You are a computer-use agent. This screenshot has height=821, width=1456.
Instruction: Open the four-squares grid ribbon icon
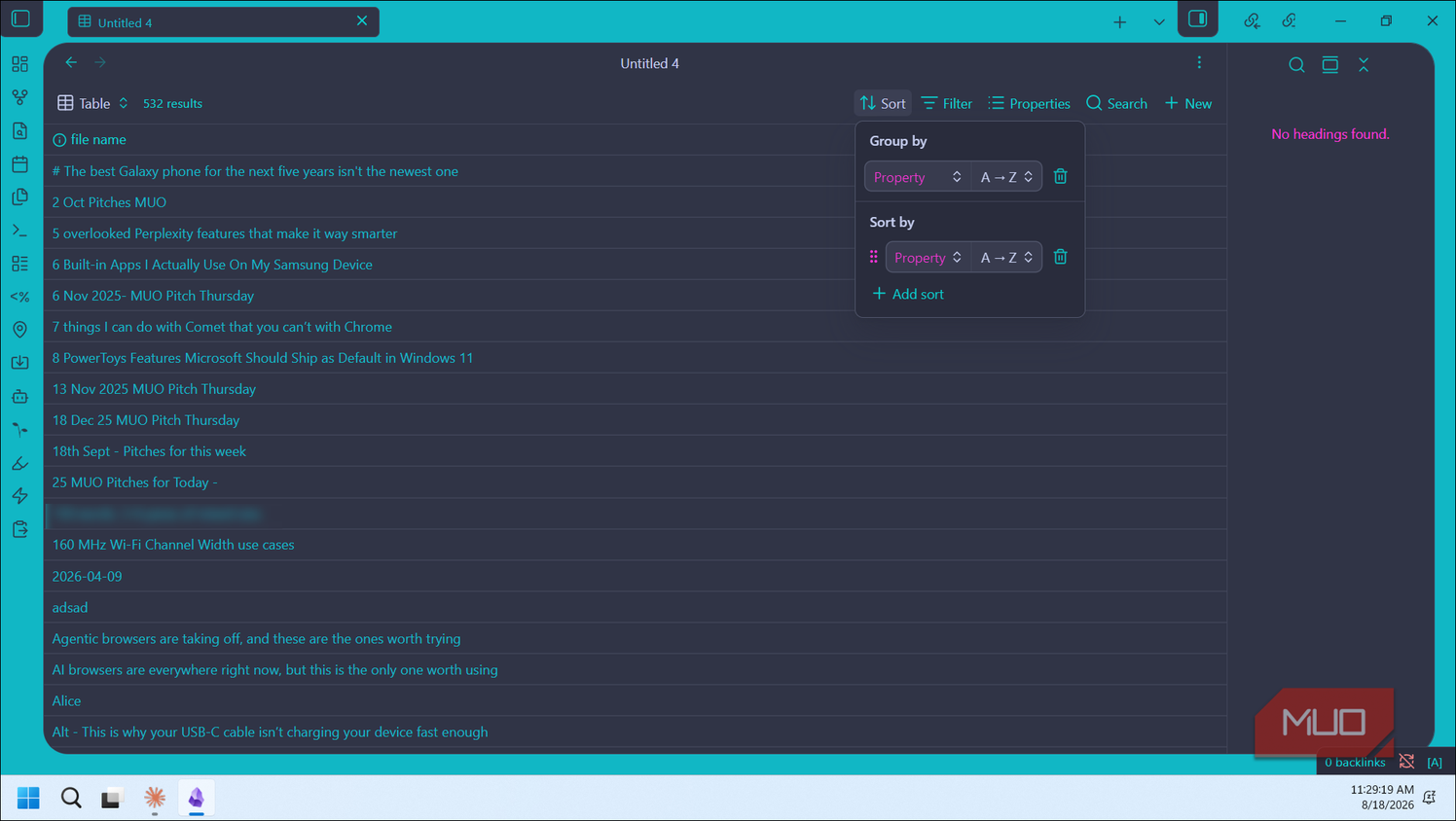coord(19,64)
